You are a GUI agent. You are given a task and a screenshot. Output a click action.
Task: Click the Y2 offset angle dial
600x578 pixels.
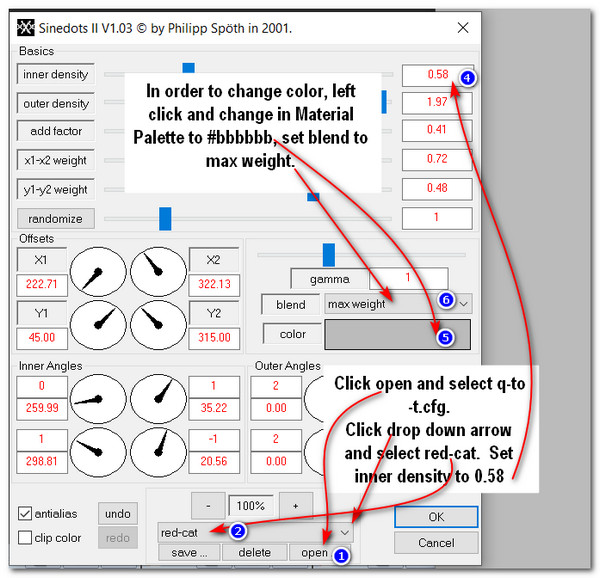pyautogui.click(x=157, y=319)
